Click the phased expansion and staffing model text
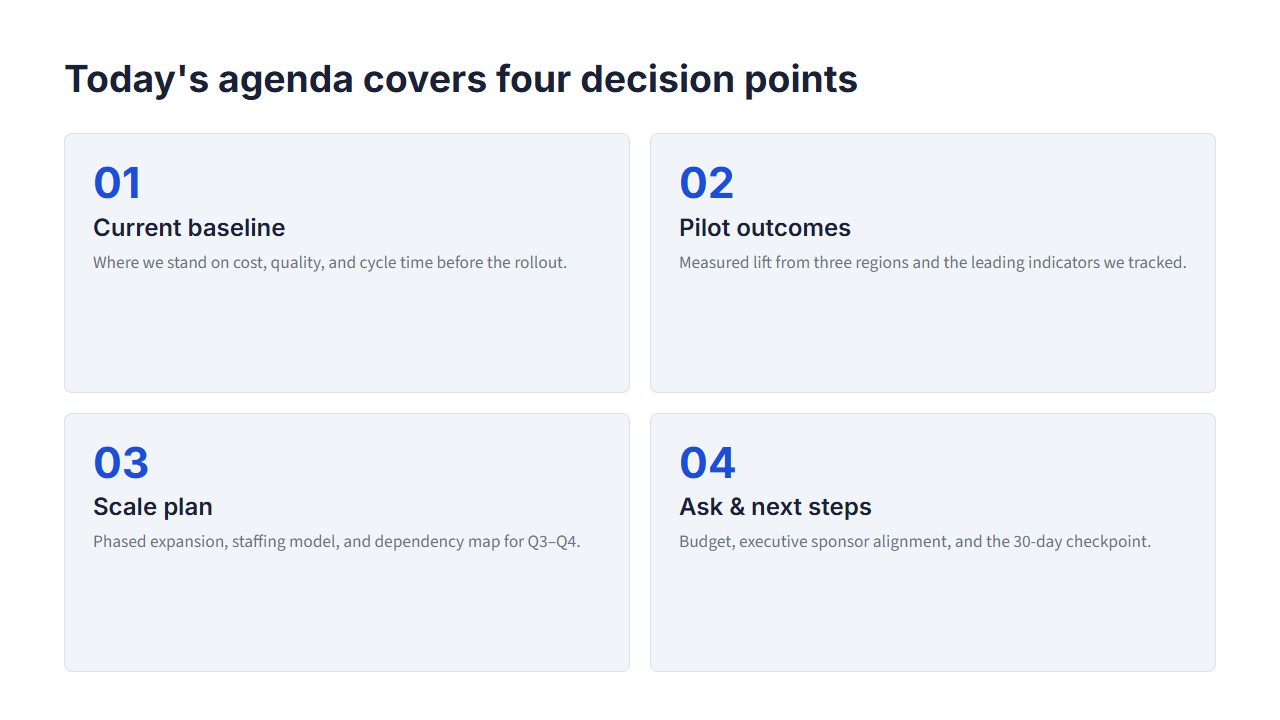Screen dimensions: 1280x720 tap(337, 542)
